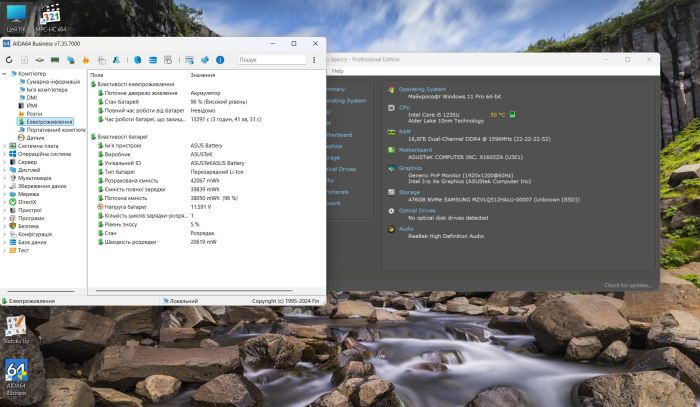Viewport: 700px width, 407px height.
Task: Click the gray window-copy toolbar icon
Action: (168, 60)
